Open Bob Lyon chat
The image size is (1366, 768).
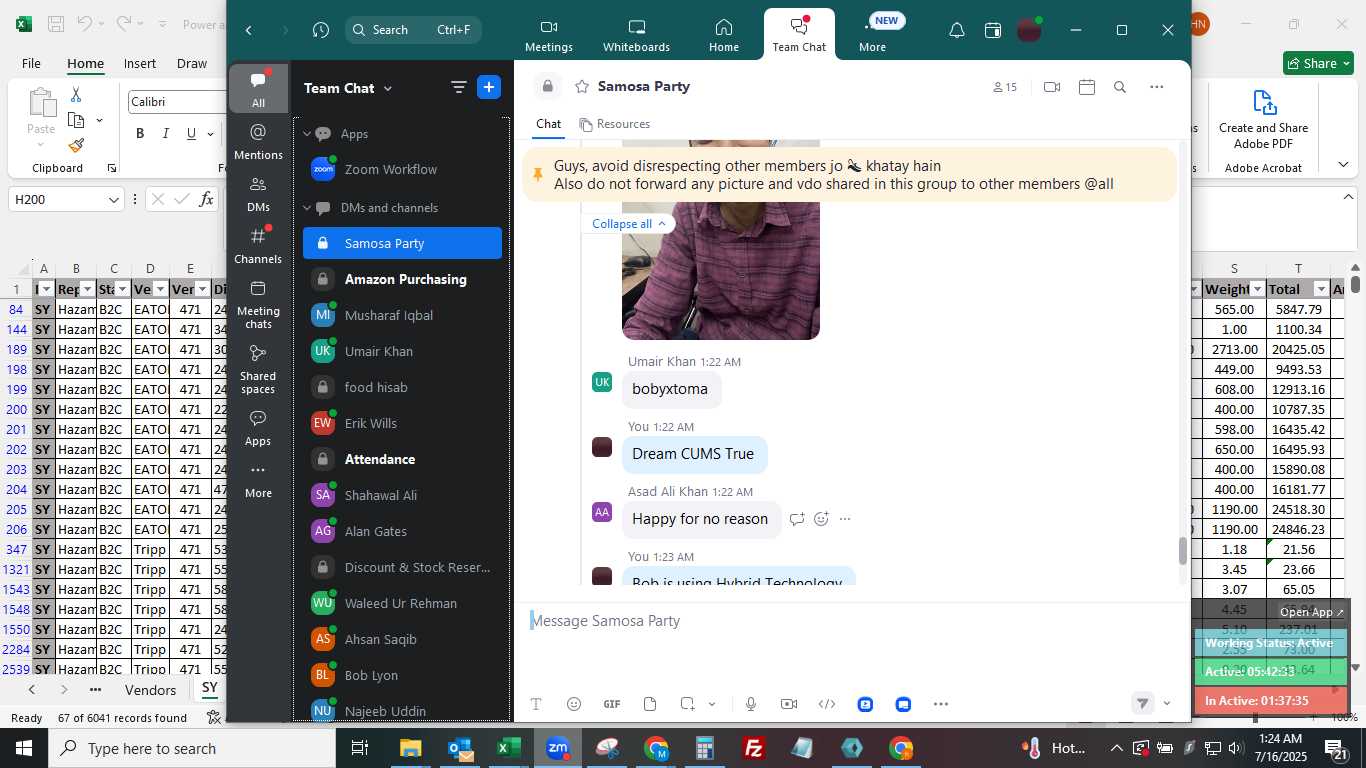click(x=402, y=675)
